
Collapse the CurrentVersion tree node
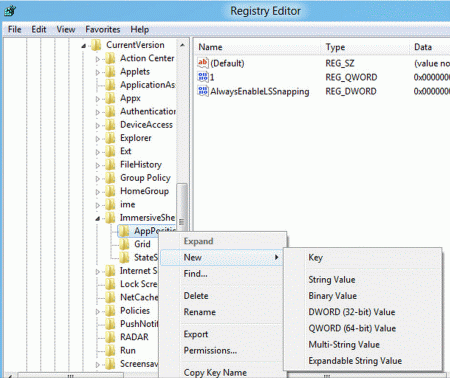(84, 46)
